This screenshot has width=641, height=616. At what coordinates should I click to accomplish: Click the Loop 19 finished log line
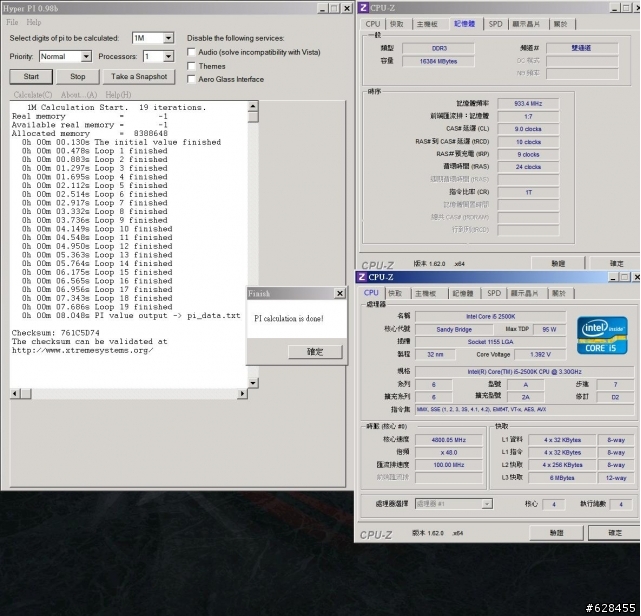pyautogui.click(x=97, y=307)
